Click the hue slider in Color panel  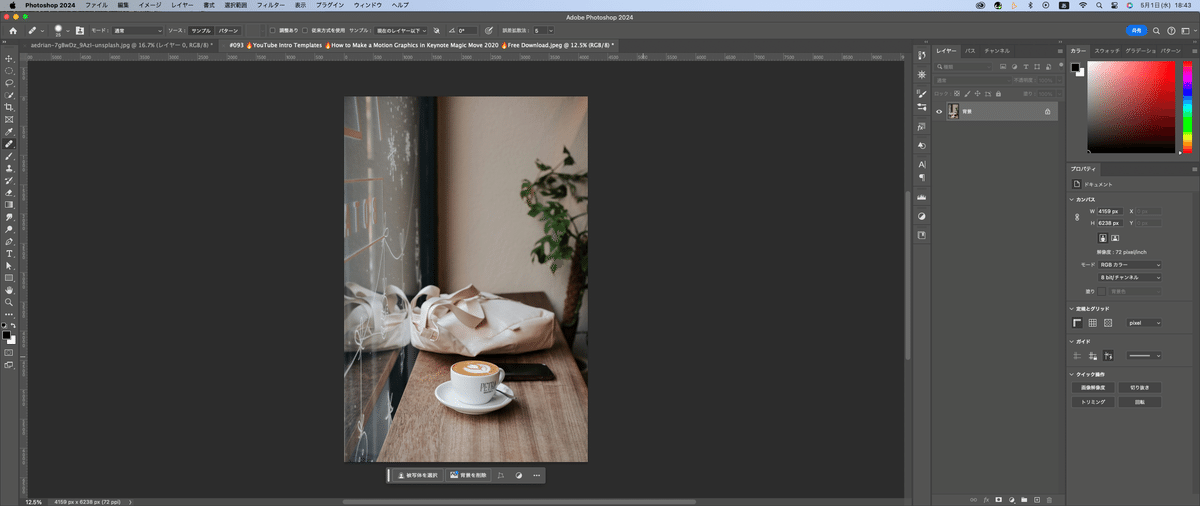coord(1187,108)
